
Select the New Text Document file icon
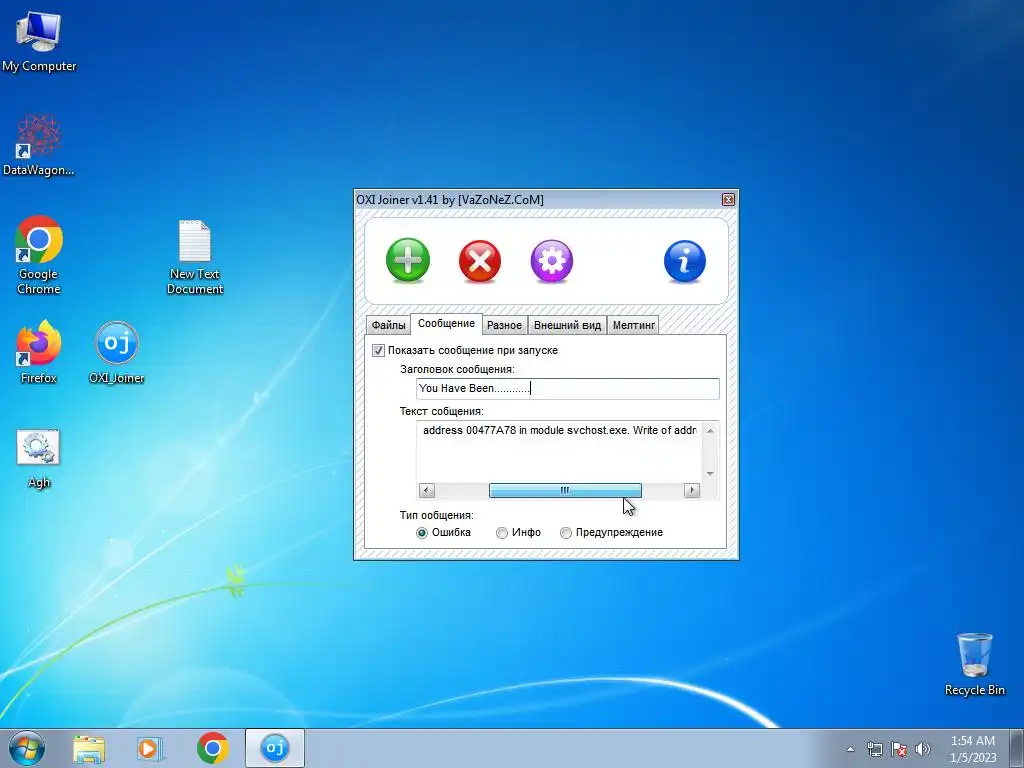coord(195,257)
